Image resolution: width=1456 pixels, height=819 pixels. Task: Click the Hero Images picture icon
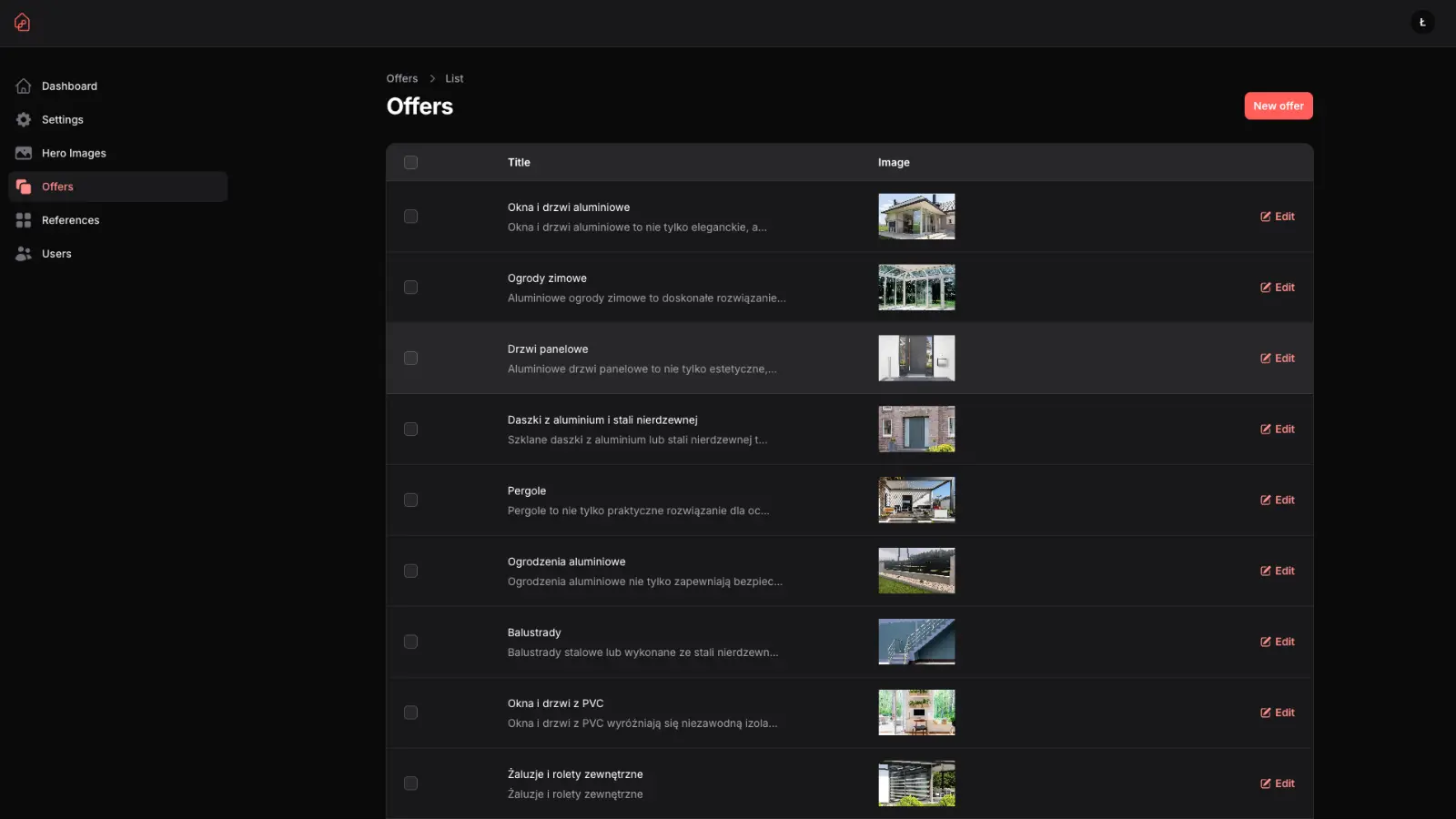click(x=24, y=153)
